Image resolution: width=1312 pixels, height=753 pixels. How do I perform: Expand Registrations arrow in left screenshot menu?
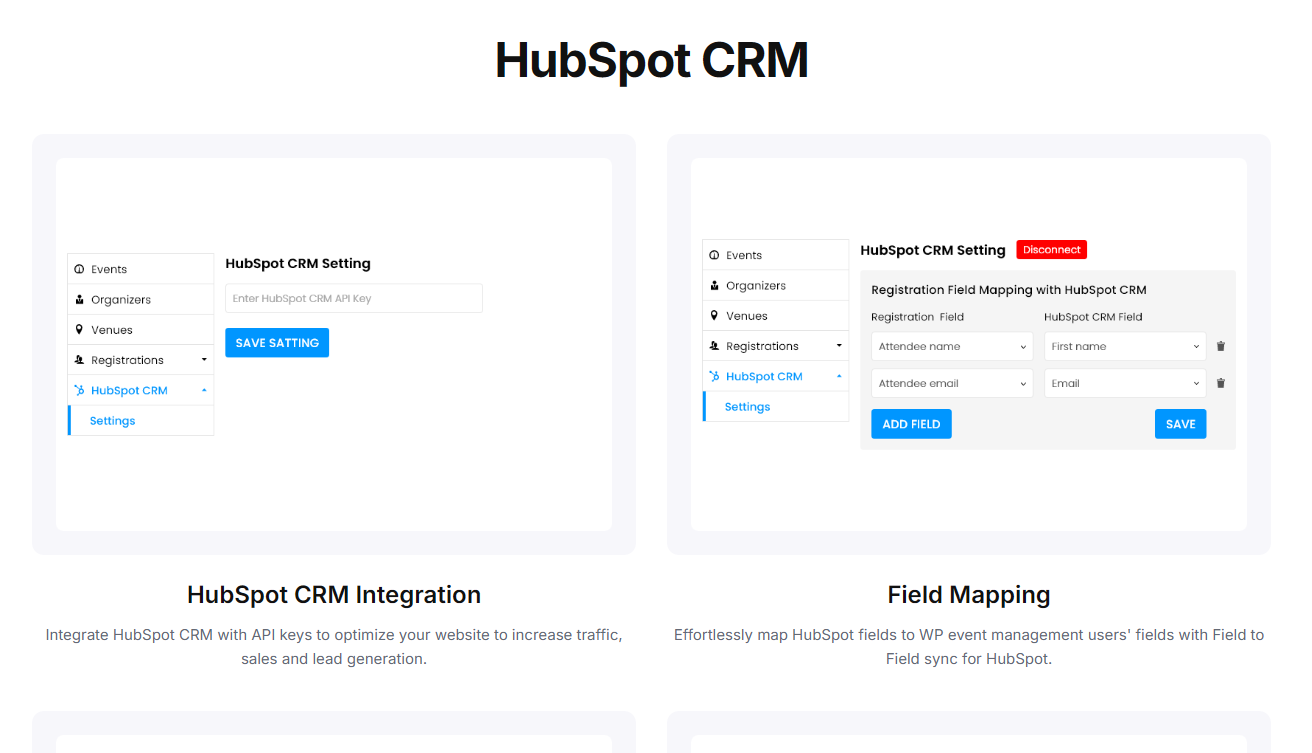tap(204, 360)
